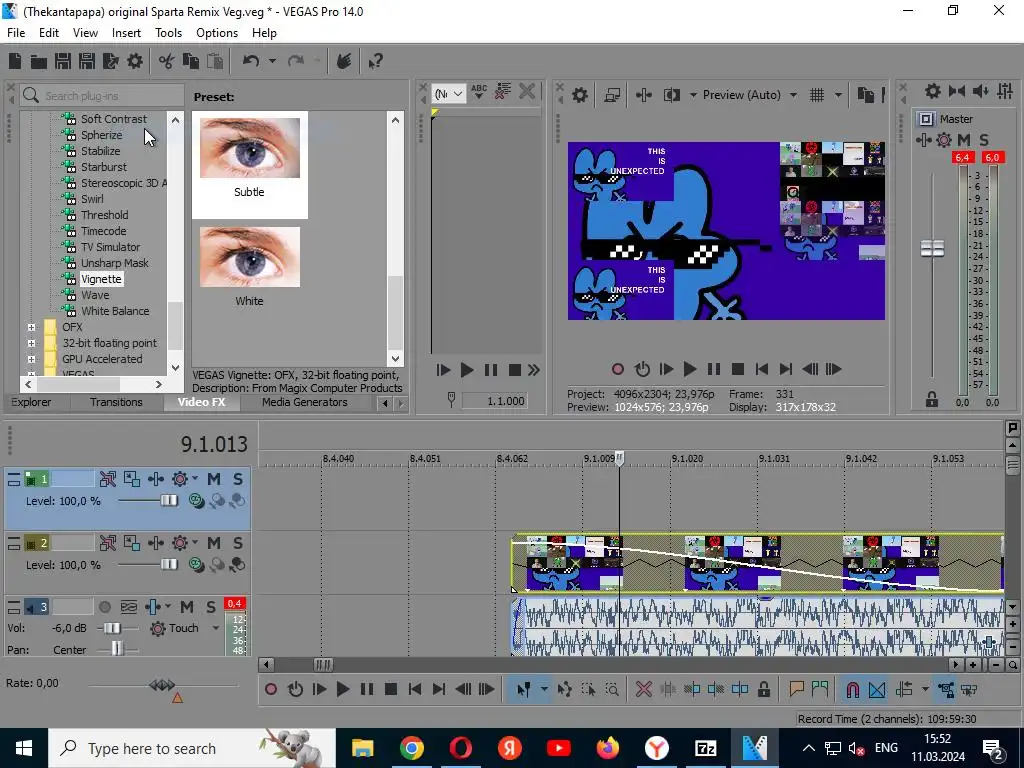
Task: Open Split Screen View icon in preview
Action: (671, 95)
